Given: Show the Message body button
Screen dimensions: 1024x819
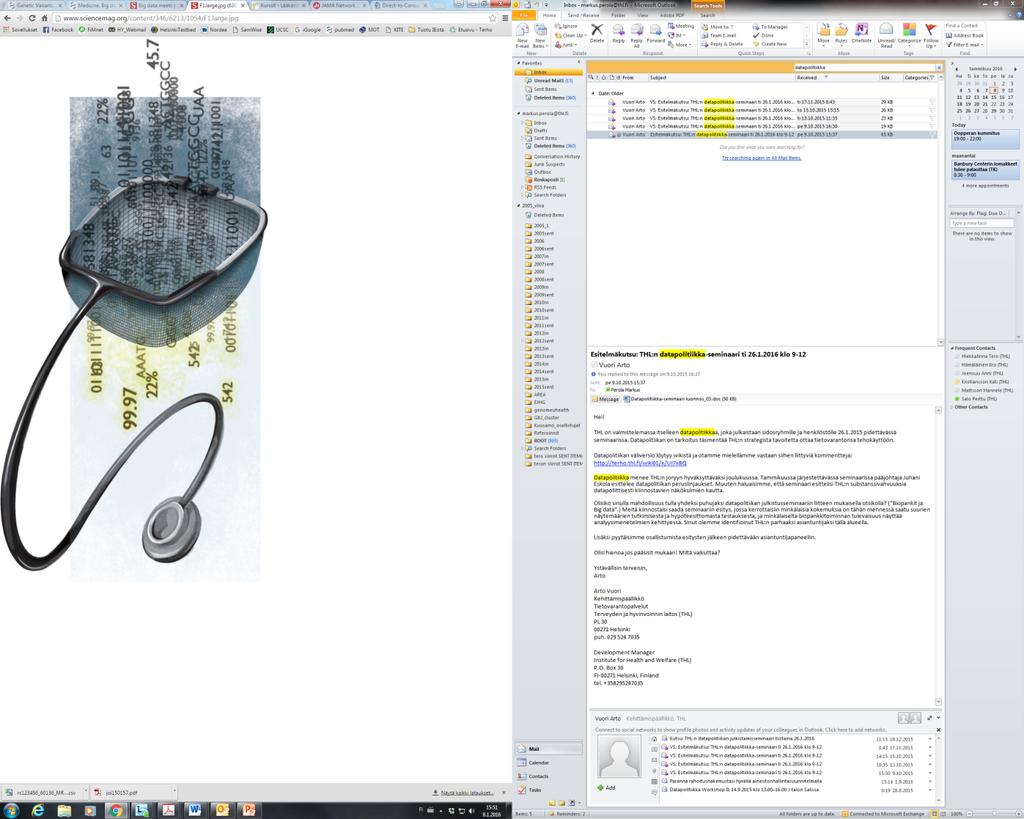Looking at the screenshot, I should pyautogui.click(x=605, y=398).
